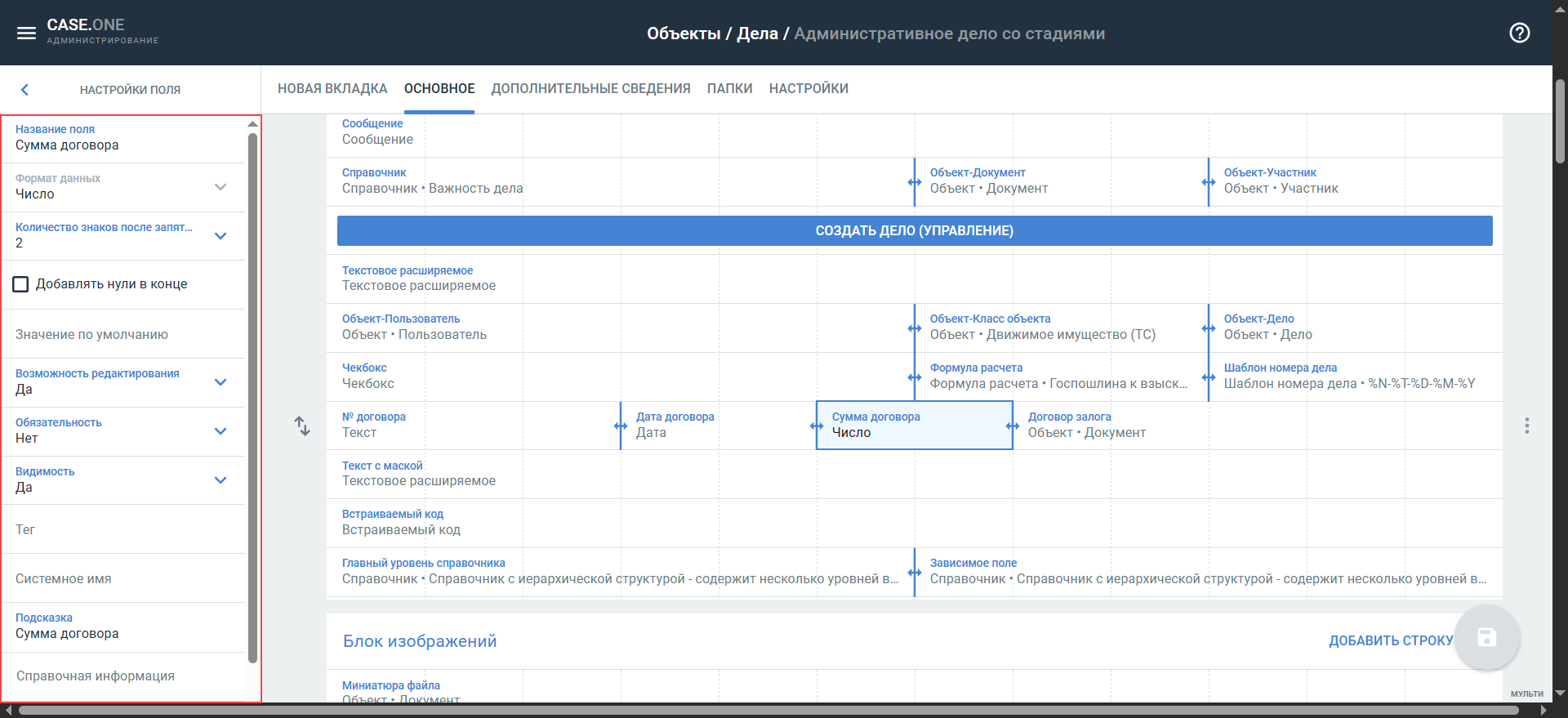The height and width of the screenshot is (718, 1568).
Task: Open the Настройки tab
Action: click(808, 89)
